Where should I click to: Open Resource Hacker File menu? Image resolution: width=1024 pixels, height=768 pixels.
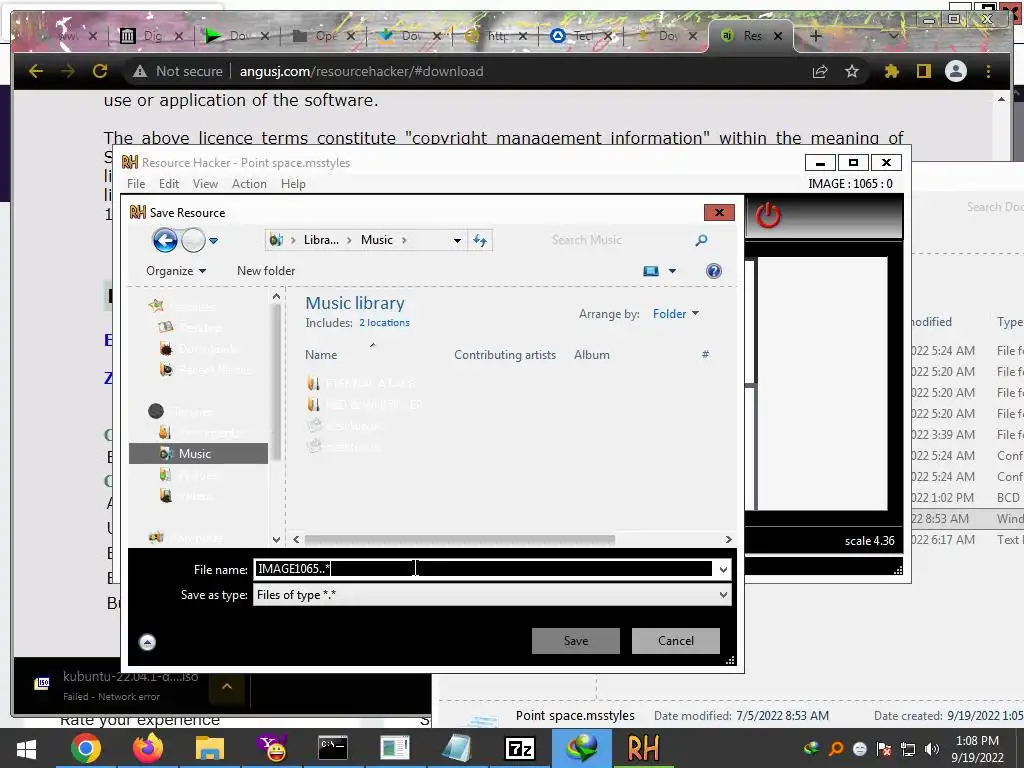136,184
